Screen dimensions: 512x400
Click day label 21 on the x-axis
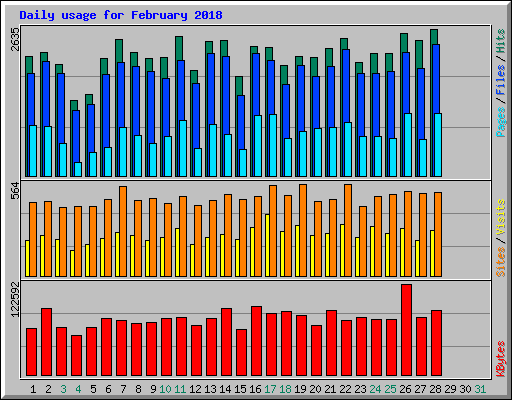330,389
